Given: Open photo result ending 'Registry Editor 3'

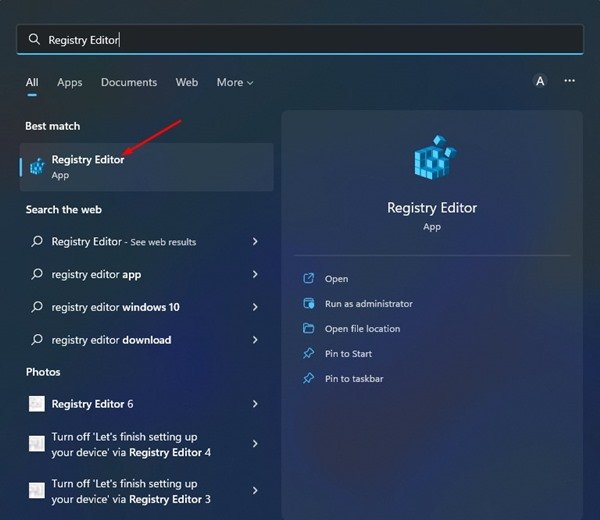Looking at the screenshot, I should tap(147, 491).
